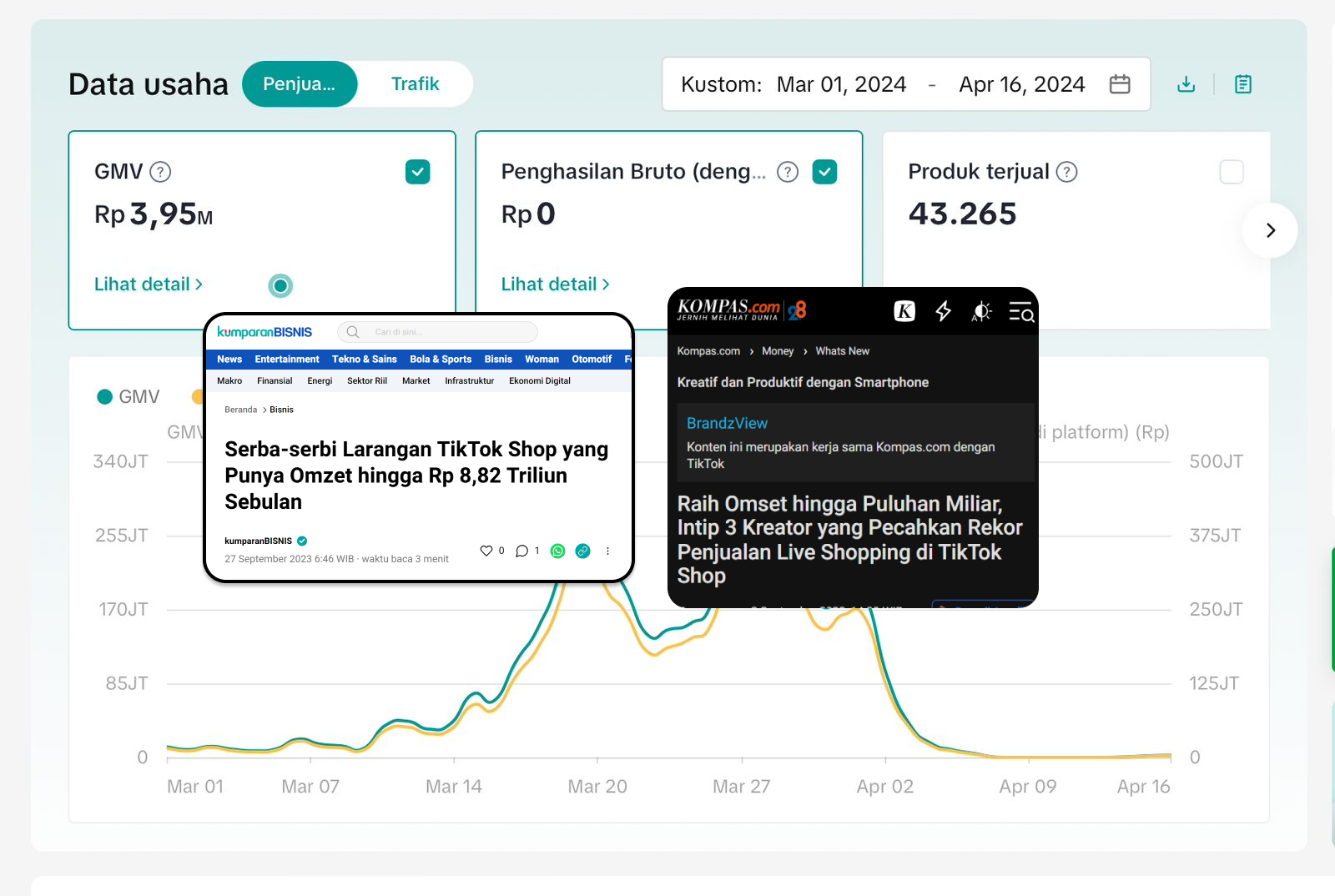1335x896 pixels.
Task: Uncheck the Penghasilan Bruto checkbox
Action: tap(825, 172)
